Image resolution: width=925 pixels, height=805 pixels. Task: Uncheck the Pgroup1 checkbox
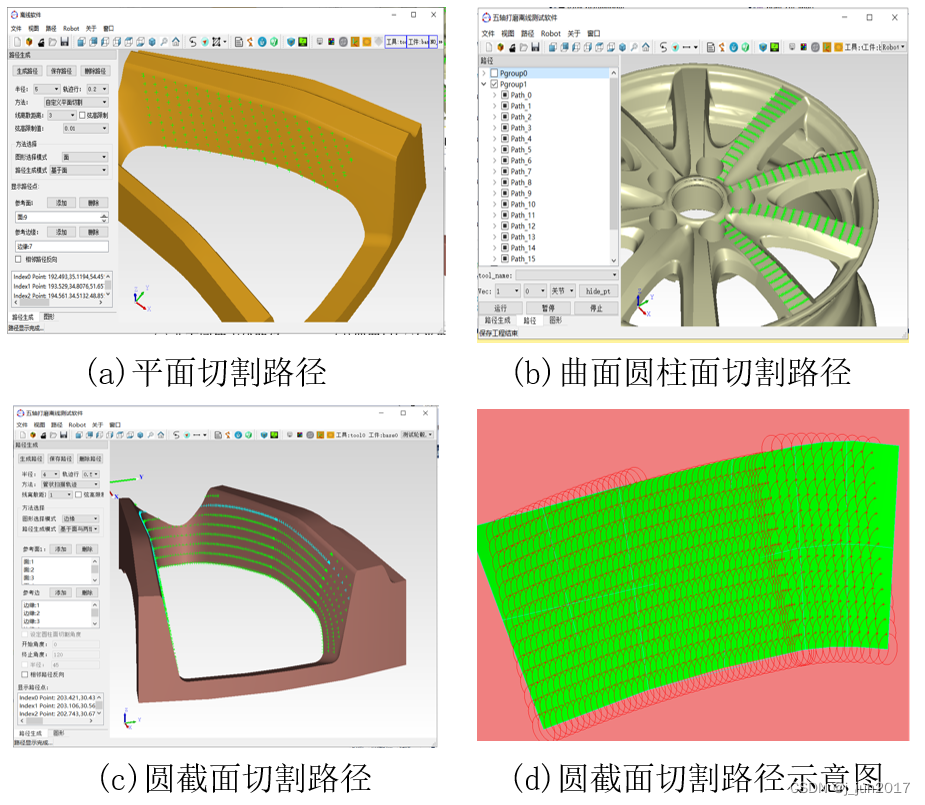[494, 85]
